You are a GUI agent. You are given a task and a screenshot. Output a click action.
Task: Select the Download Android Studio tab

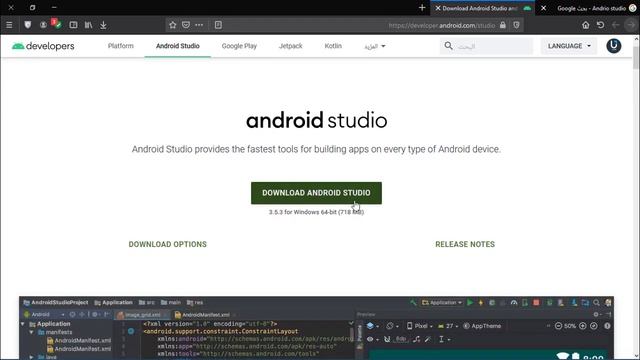[x=482, y=8]
